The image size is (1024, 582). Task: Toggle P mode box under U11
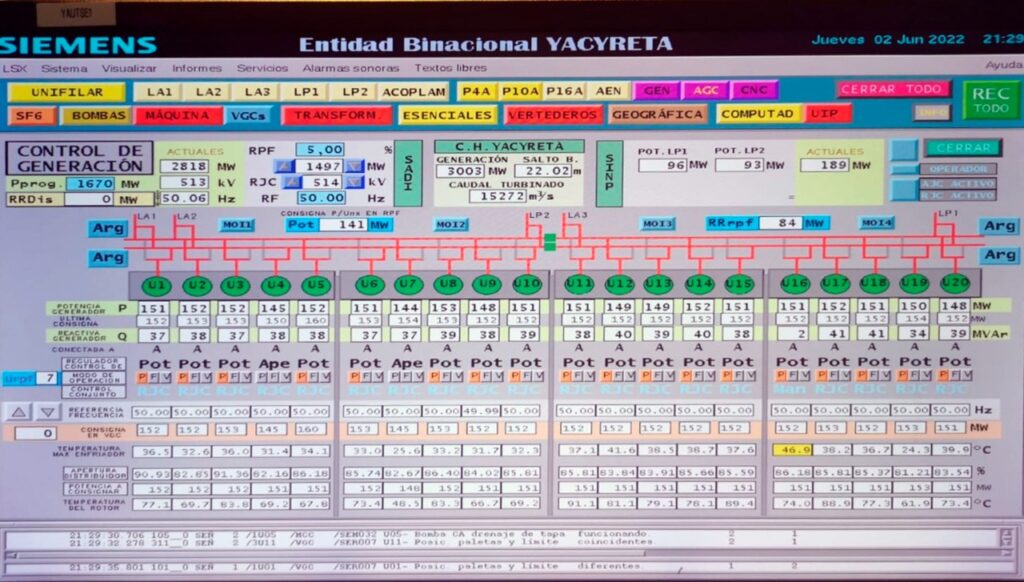[x=566, y=376]
